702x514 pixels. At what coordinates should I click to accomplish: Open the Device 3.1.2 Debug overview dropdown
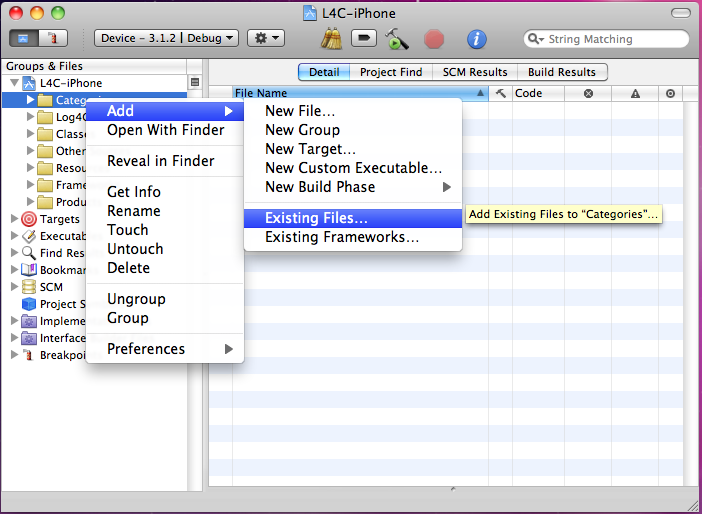(x=166, y=39)
